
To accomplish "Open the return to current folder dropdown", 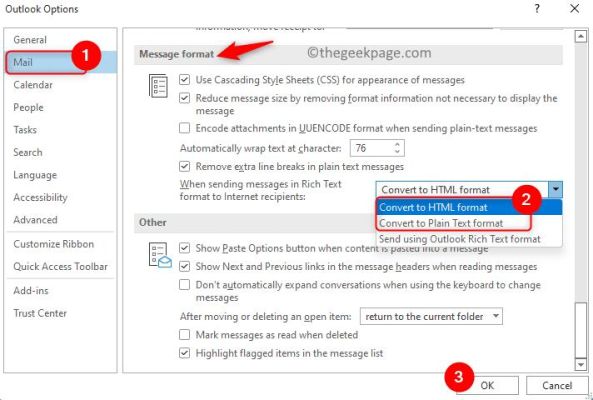I will pos(431,316).
